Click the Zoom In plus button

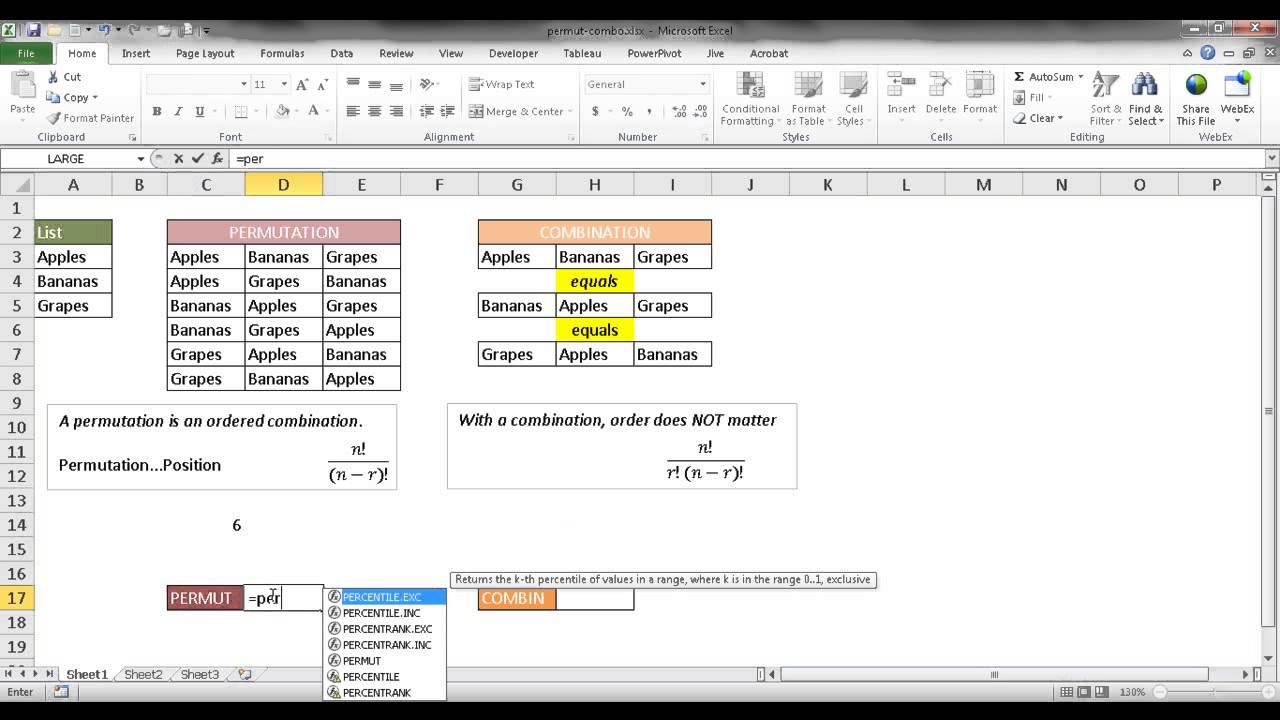tap(1266, 692)
